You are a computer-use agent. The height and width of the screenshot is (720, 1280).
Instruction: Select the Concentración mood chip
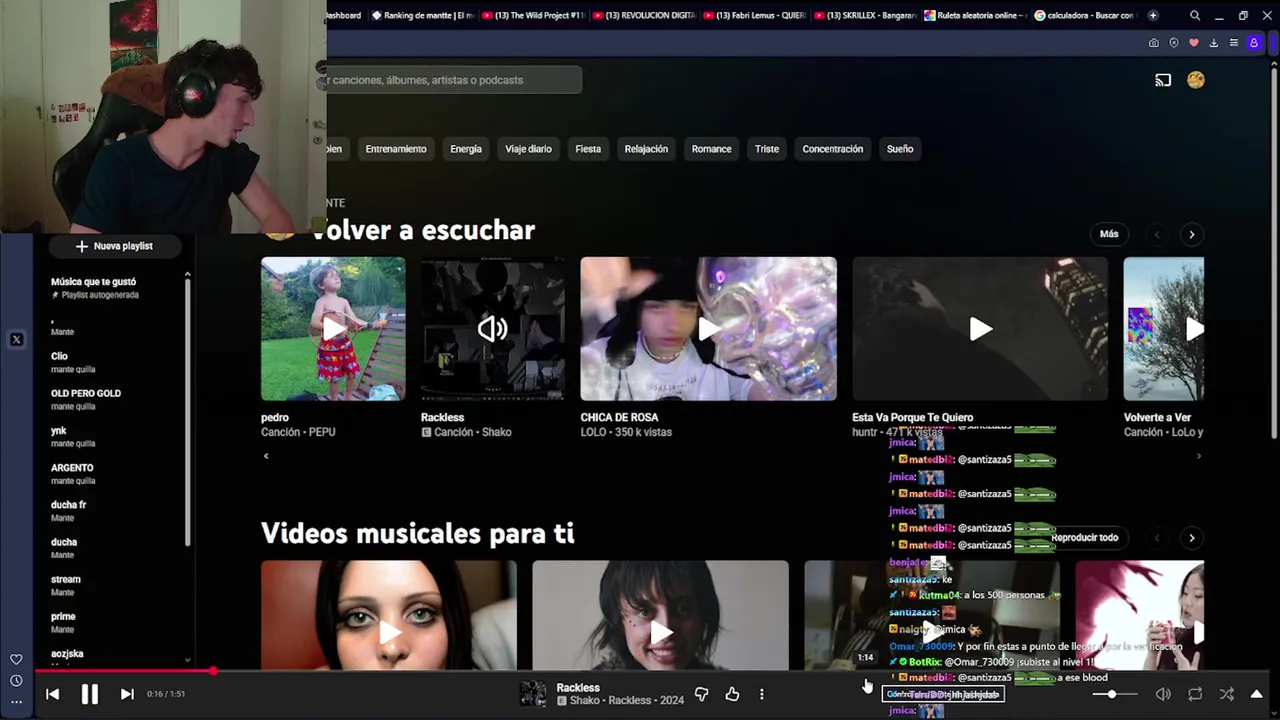pos(832,149)
